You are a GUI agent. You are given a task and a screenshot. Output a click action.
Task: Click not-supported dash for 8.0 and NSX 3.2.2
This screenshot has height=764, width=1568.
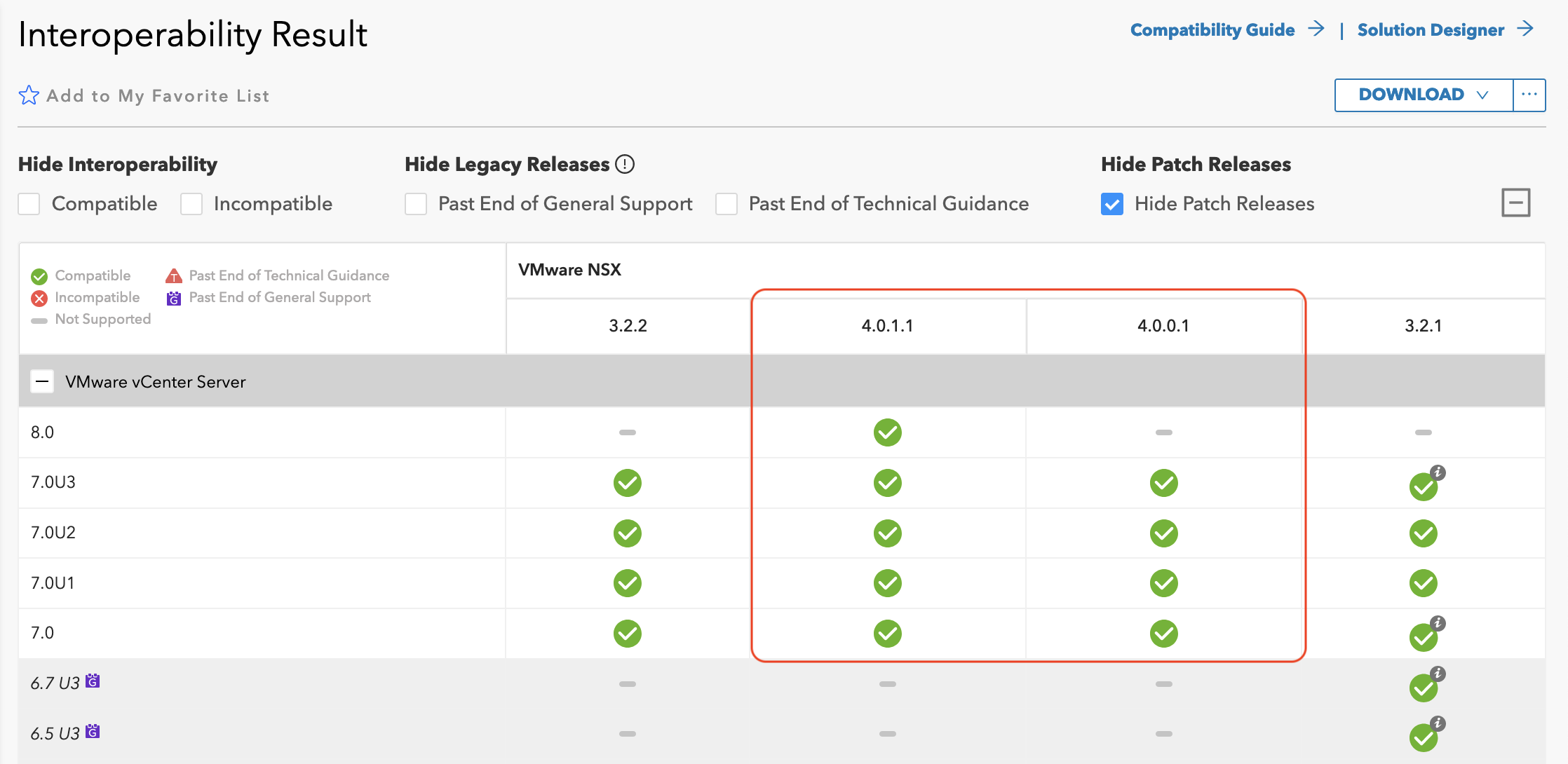tap(628, 432)
